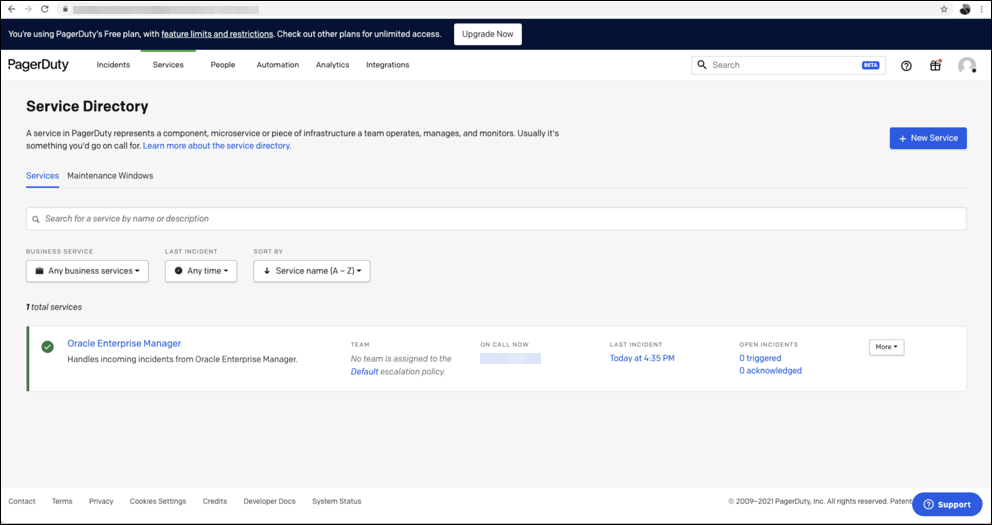
Task: Click the BETA badge in search box
Action: tap(871, 65)
